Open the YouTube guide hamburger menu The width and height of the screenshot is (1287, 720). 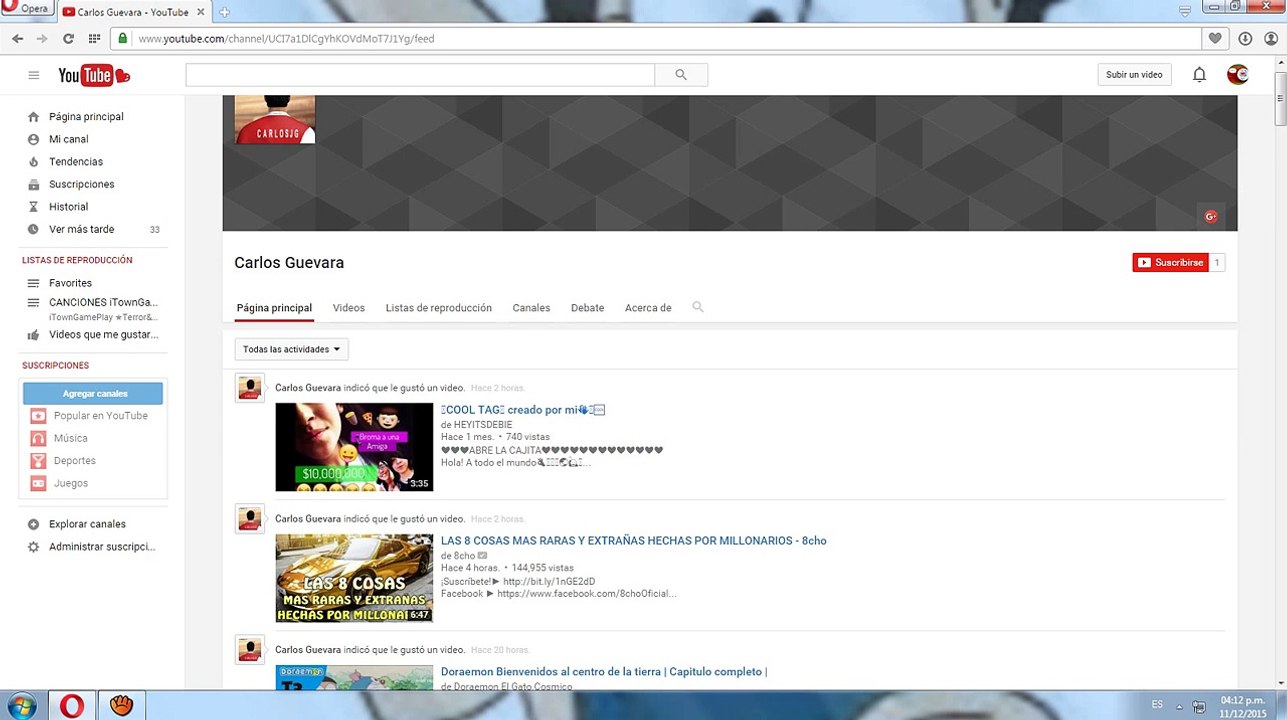pyautogui.click(x=33, y=75)
